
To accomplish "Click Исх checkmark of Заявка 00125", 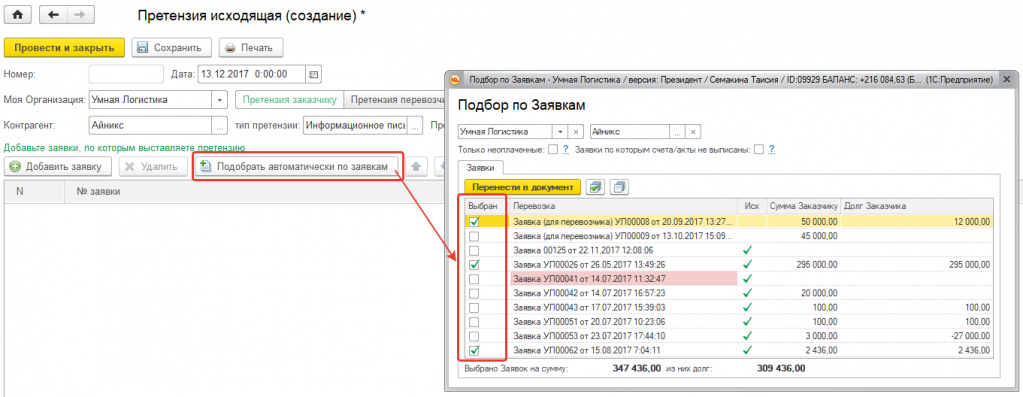I will click(747, 250).
